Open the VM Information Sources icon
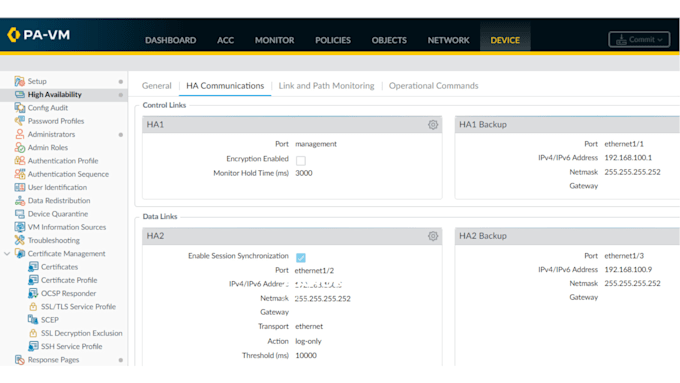The height and width of the screenshot is (383, 680). (20, 227)
